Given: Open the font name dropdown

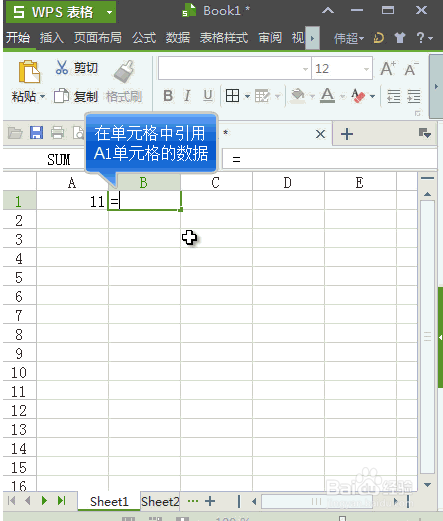Looking at the screenshot, I should [305, 69].
